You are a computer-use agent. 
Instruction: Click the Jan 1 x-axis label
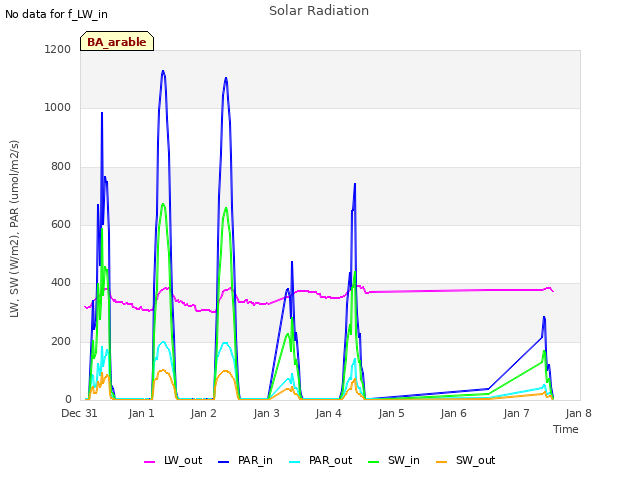(141, 413)
